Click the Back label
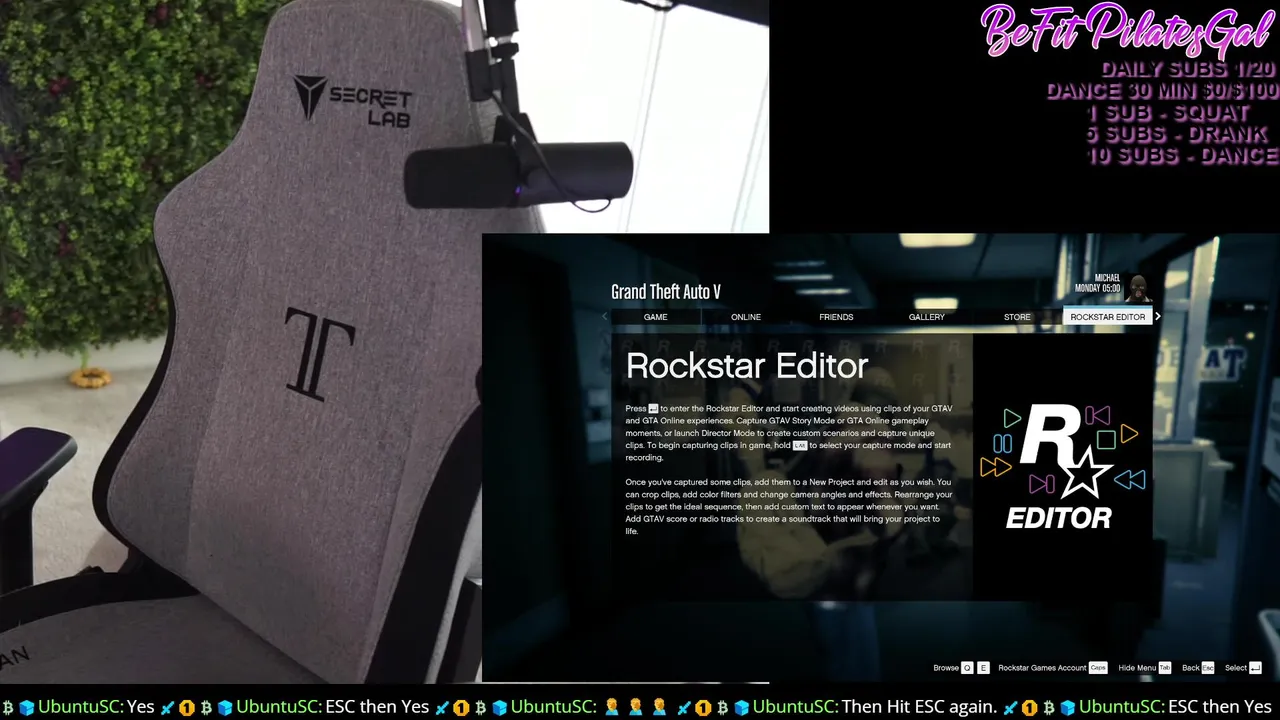 click(1190, 668)
